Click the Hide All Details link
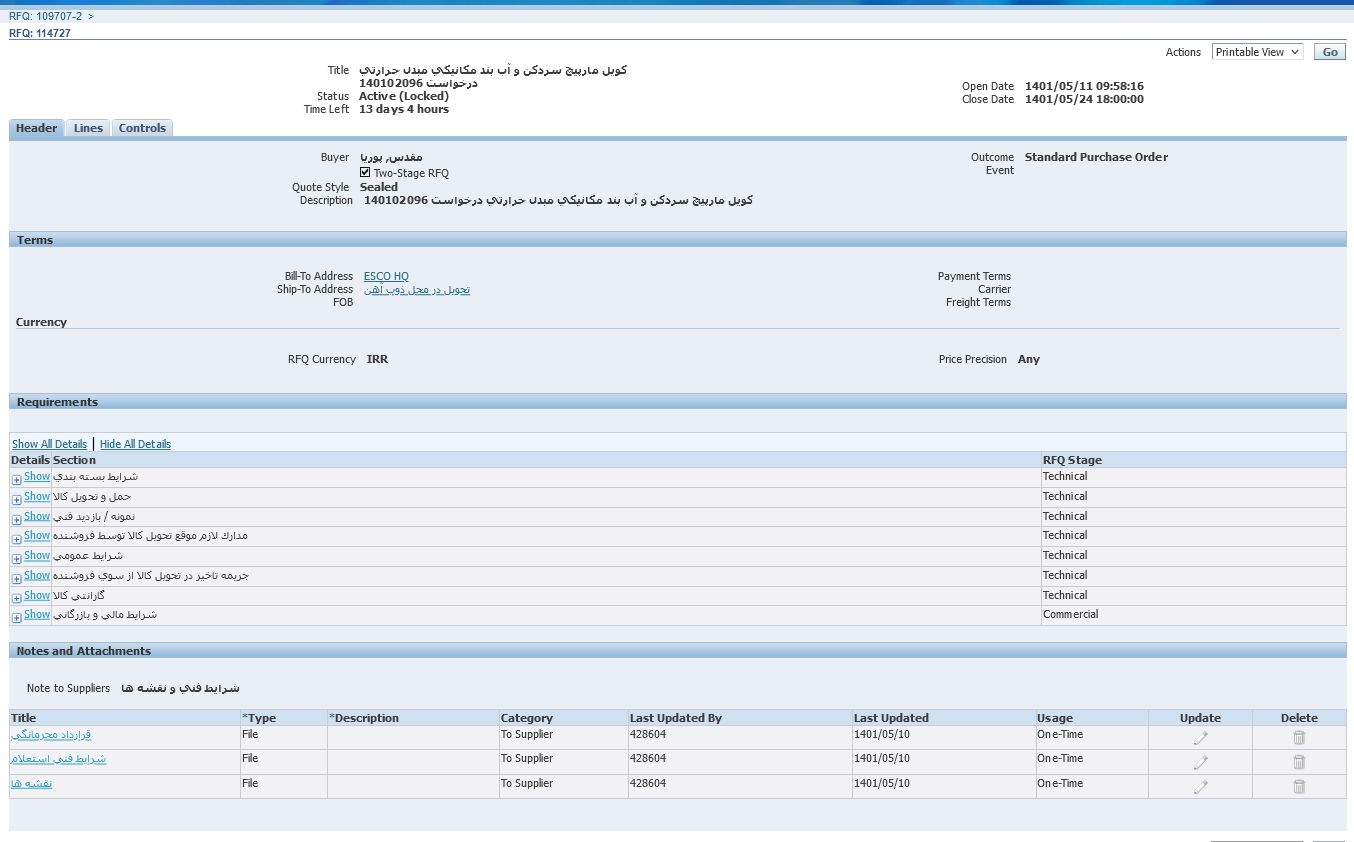Image resolution: width=1354 pixels, height=842 pixels. point(135,444)
